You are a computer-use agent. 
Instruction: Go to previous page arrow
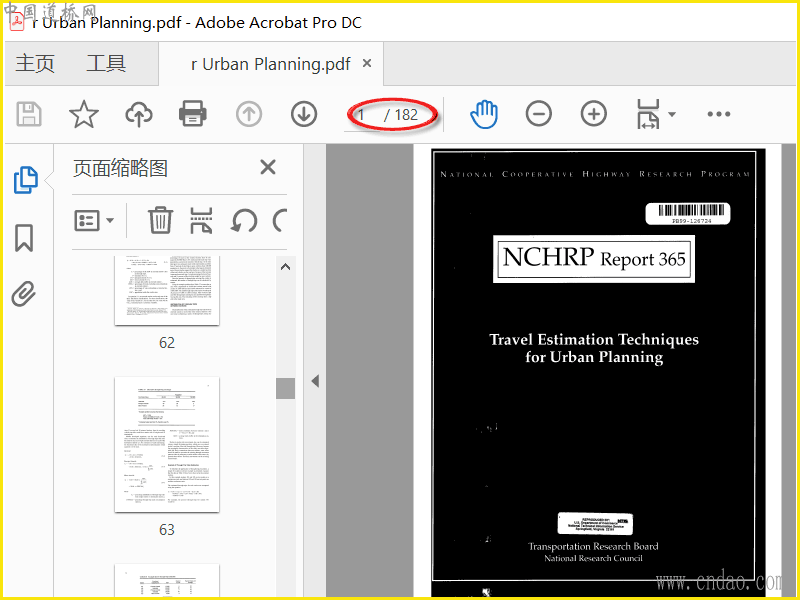(x=249, y=114)
